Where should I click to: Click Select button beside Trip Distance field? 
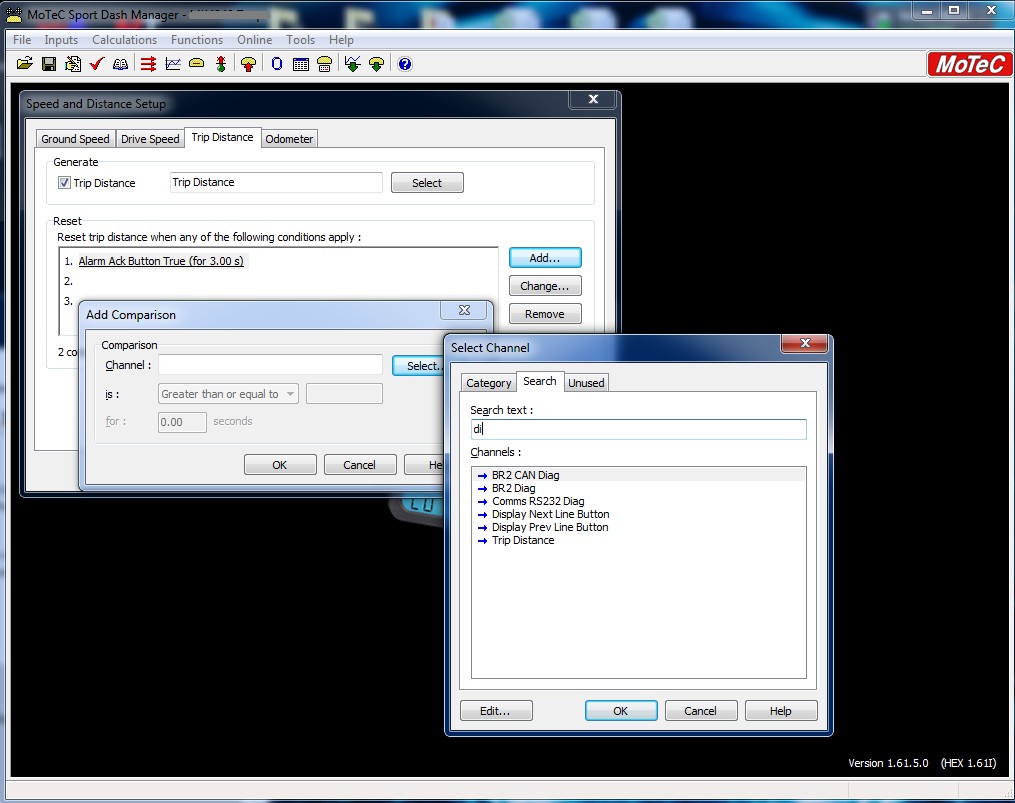(427, 183)
